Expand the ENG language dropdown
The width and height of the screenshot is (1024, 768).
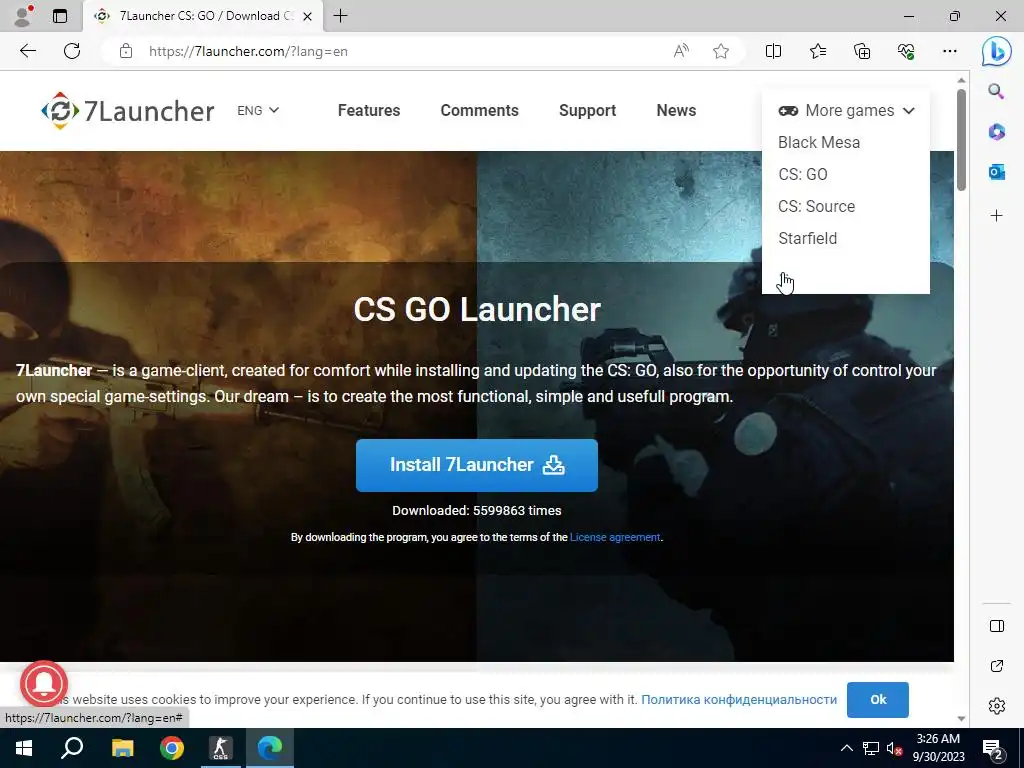coord(258,110)
